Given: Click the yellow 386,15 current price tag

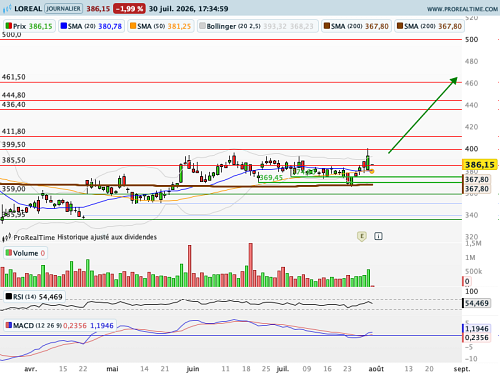Looking at the screenshot, I should pyautogui.click(x=480, y=165).
